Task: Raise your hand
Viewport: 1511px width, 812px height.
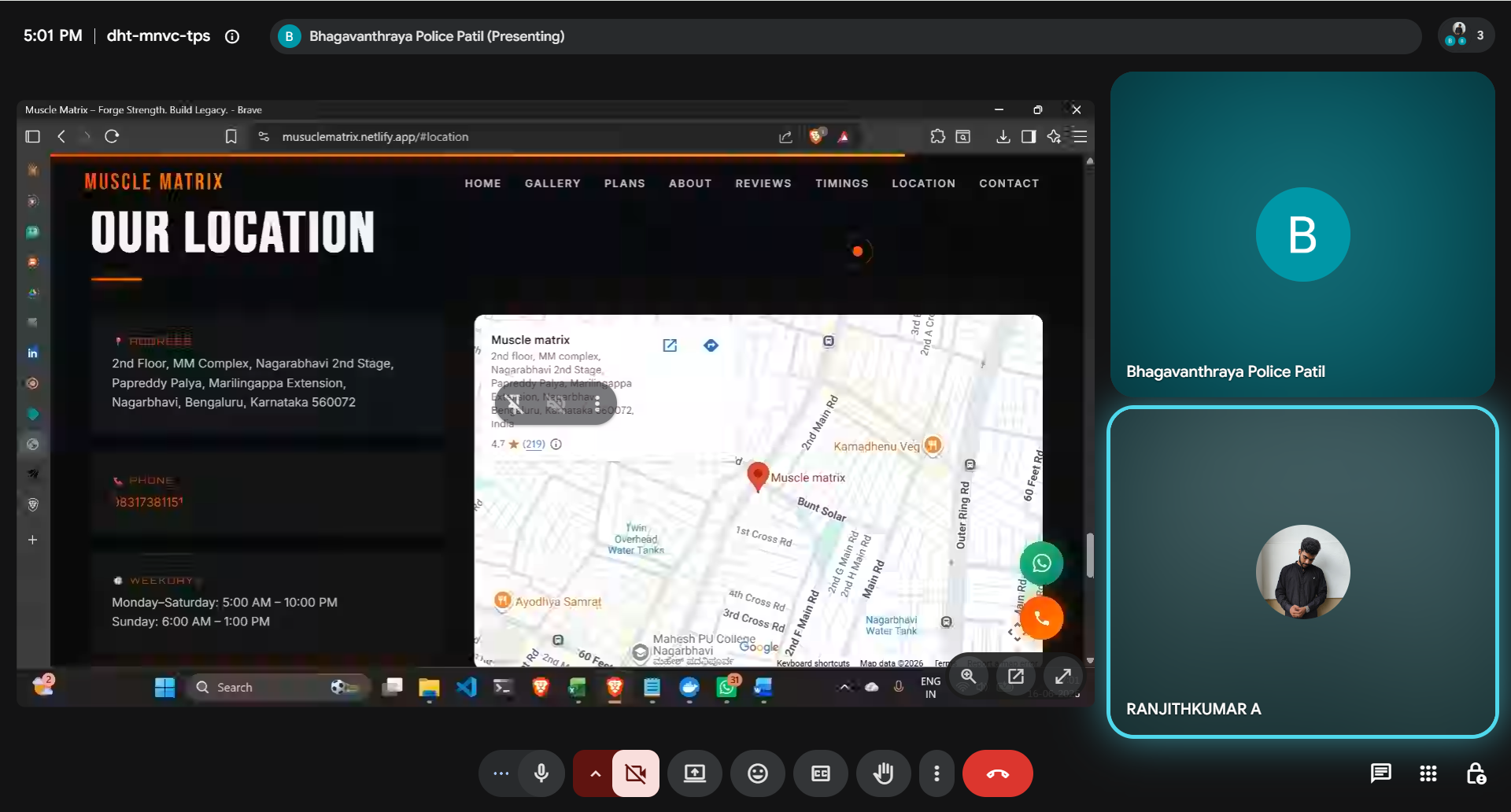Action: (x=884, y=773)
